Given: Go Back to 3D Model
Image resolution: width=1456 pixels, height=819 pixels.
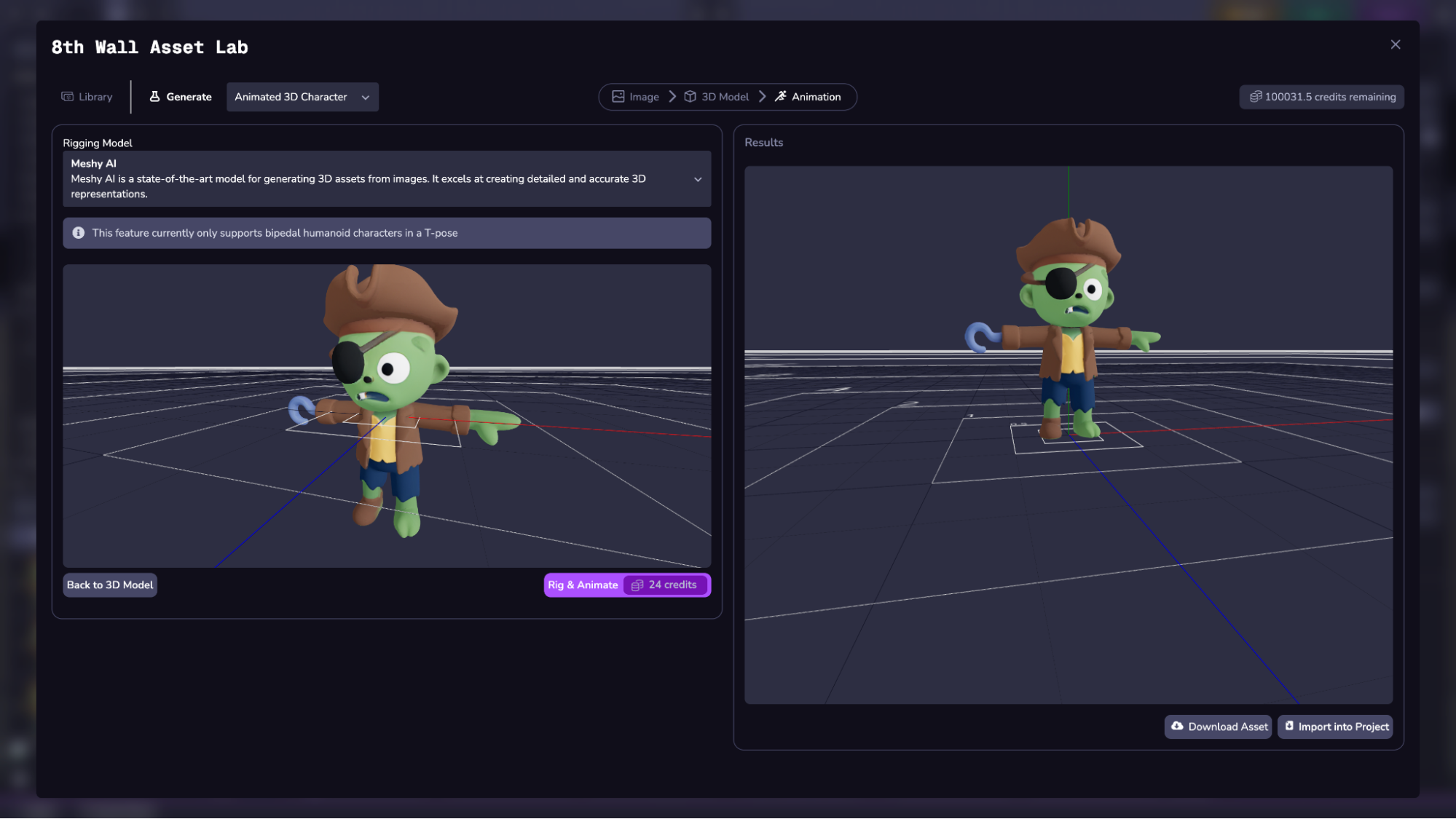Looking at the screenshot, I should 110,585.
